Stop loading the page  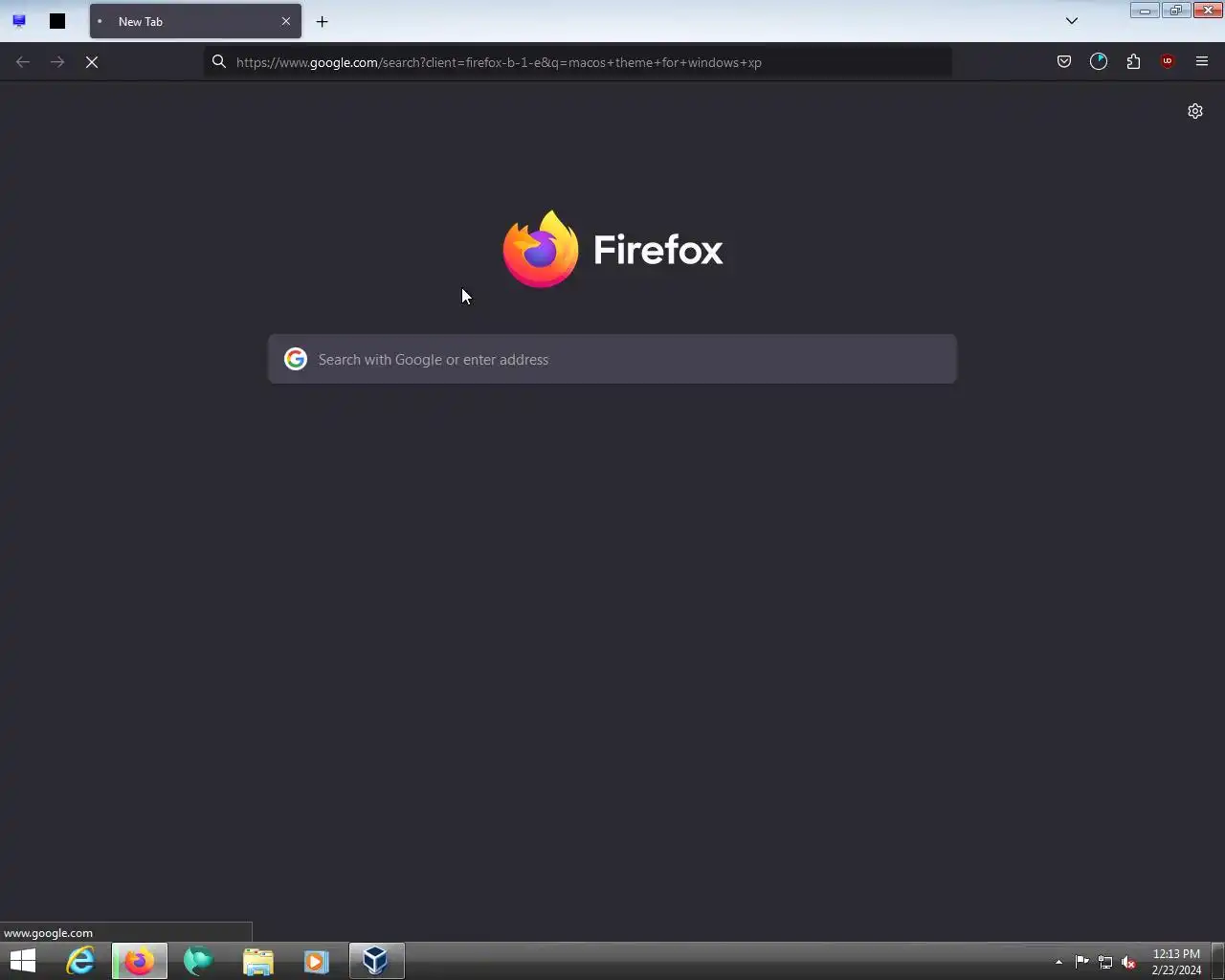[x=92, y=62]
